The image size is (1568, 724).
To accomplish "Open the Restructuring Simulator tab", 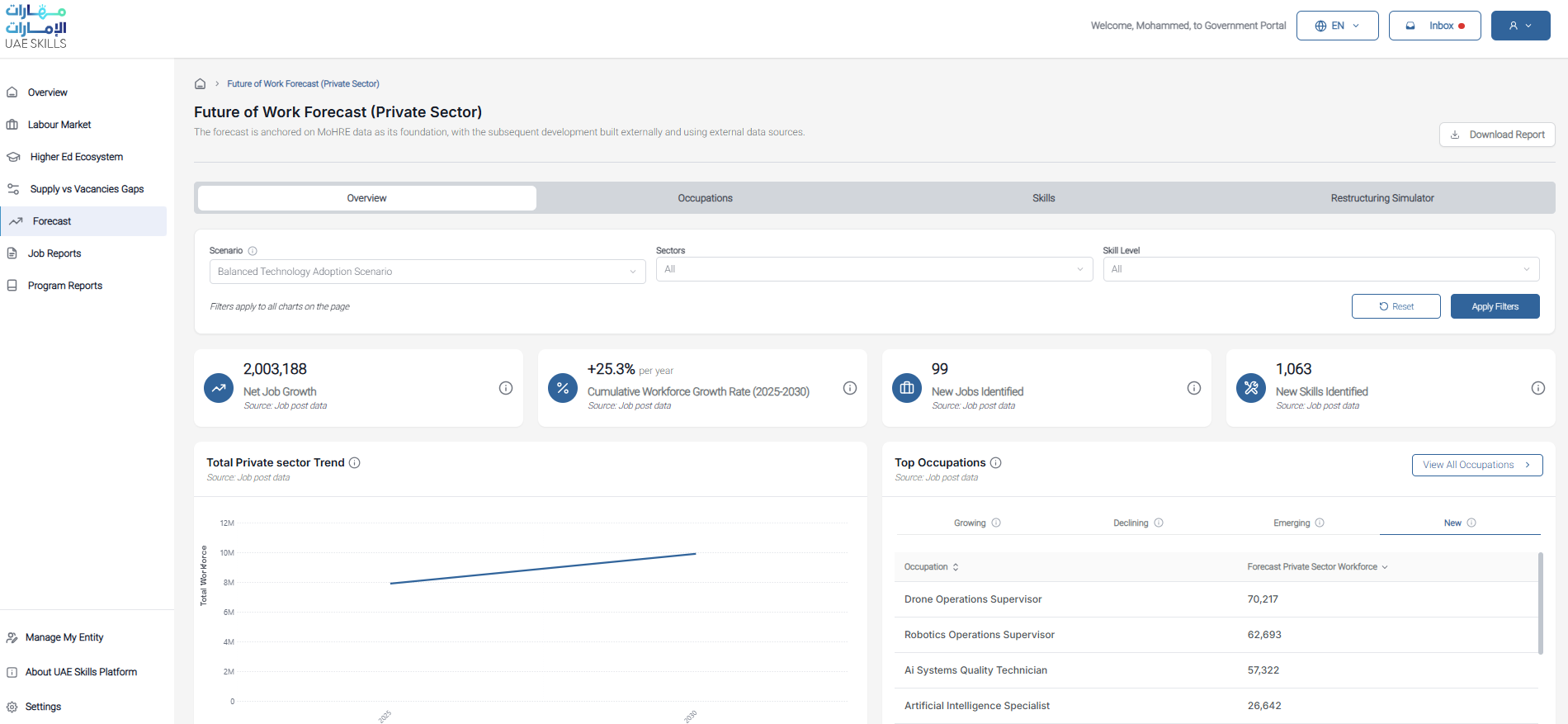I will [1382, 198].
